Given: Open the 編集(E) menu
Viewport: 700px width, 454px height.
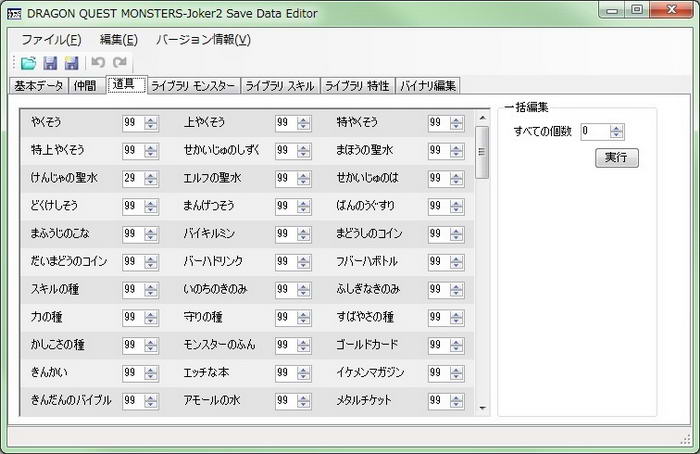Looking at the screenshot, I should tap(118, 40).
